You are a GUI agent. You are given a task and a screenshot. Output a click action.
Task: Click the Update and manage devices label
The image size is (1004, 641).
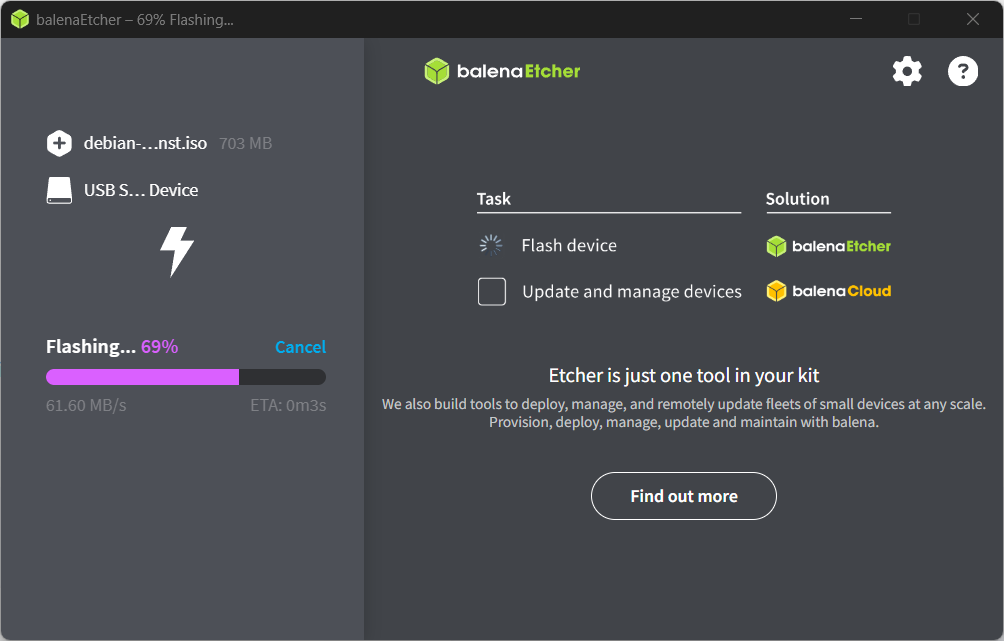pyautogui.click(x=632, y=292)
